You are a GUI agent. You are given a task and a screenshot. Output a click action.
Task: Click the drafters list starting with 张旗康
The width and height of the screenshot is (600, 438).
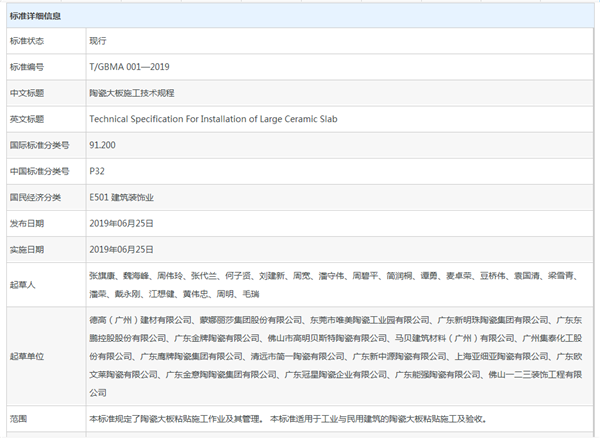tap(335, 285)
